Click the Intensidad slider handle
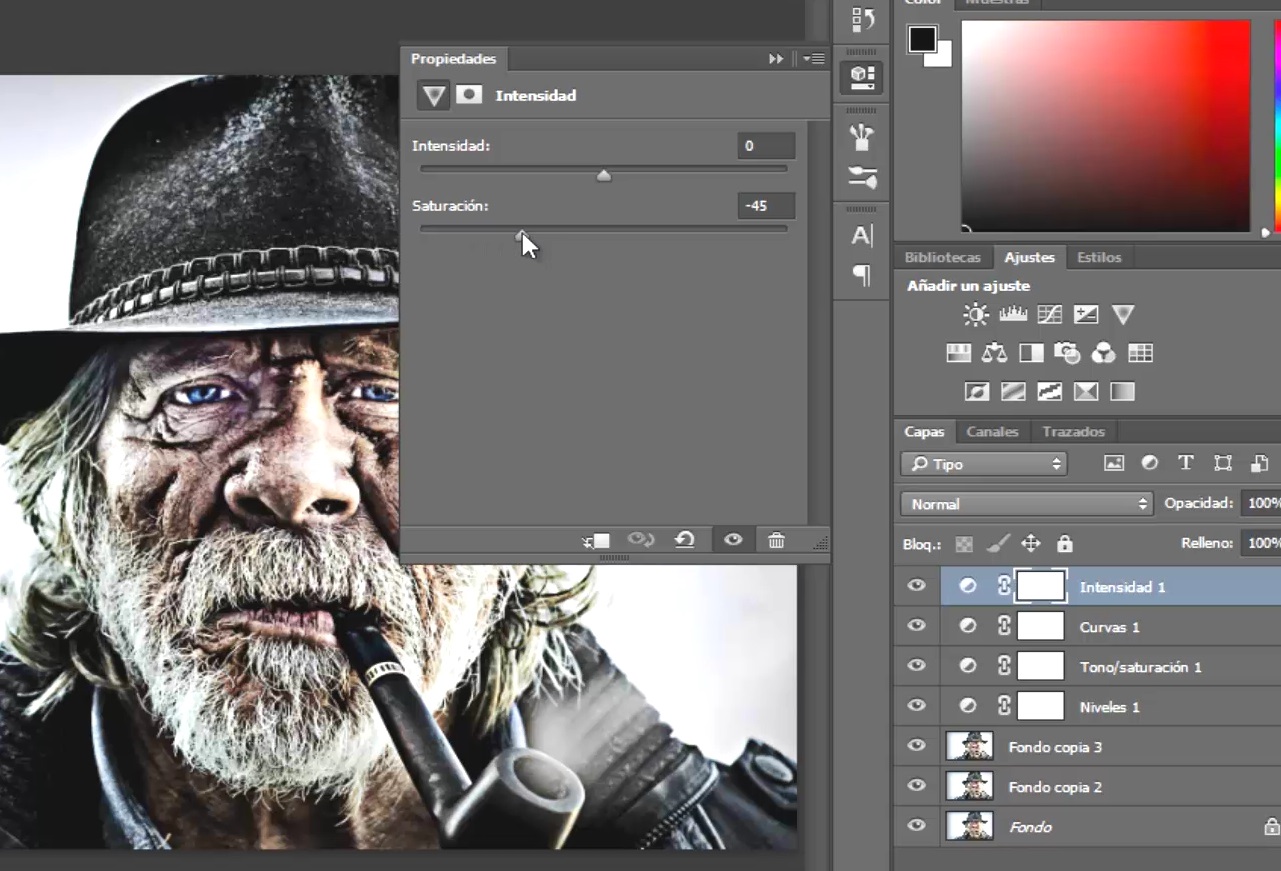The height and width of the screenshot is (871, 1281). pos(604,176)
